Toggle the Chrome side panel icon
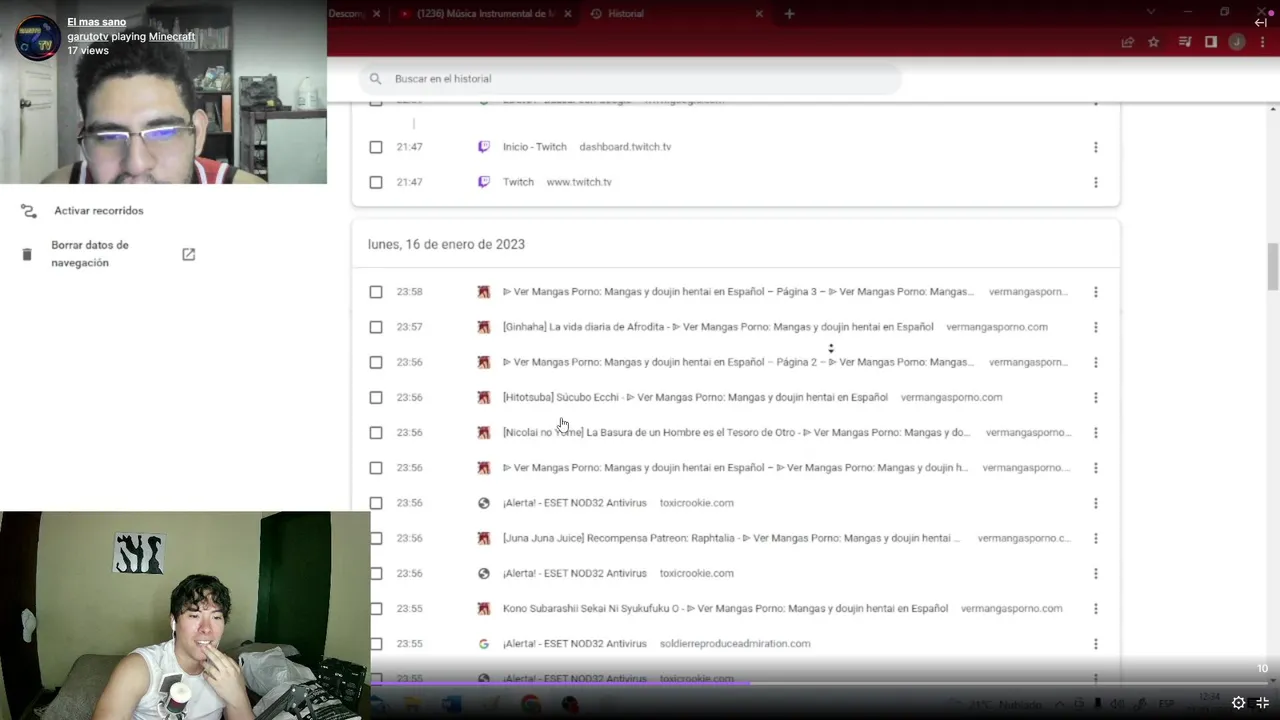 coord(1211,42)
